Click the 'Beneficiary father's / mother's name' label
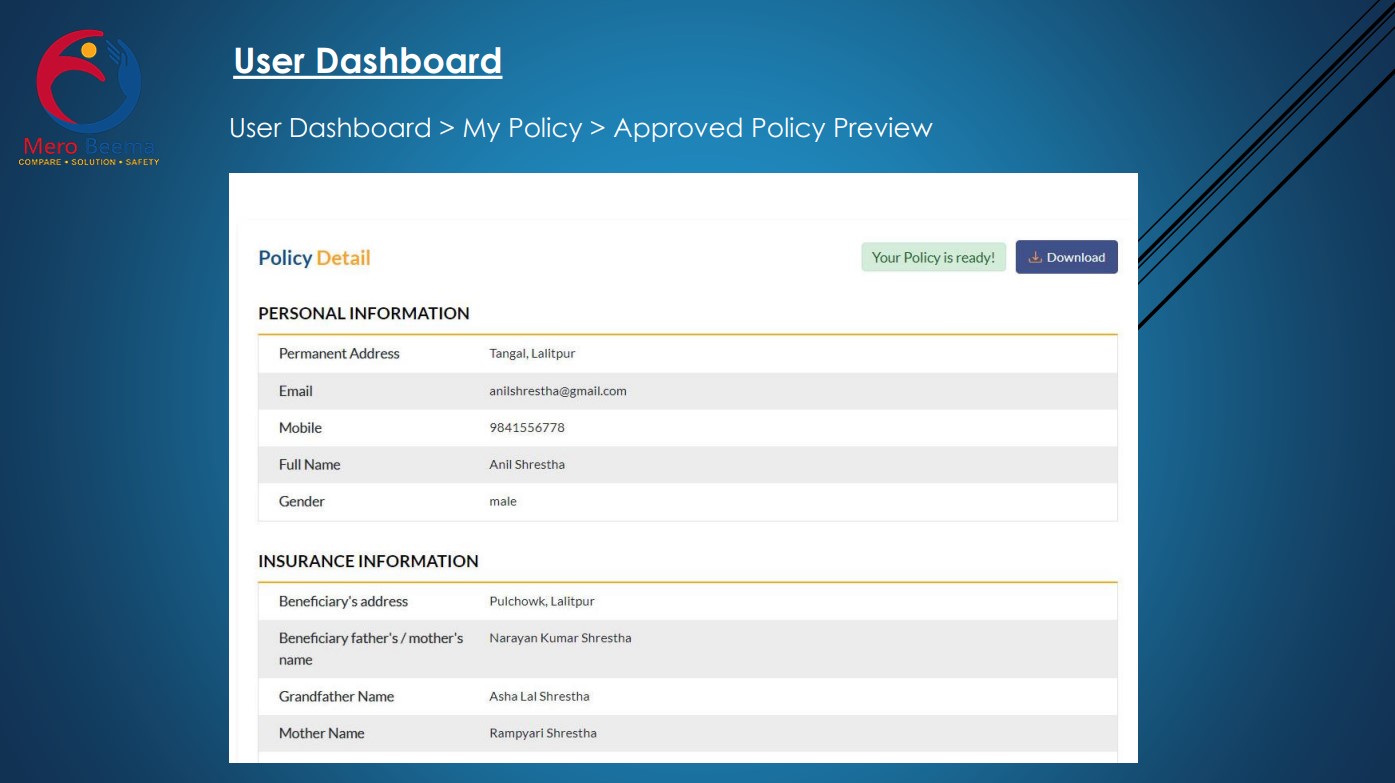The image size is (1395, 783). coord(370,648)
